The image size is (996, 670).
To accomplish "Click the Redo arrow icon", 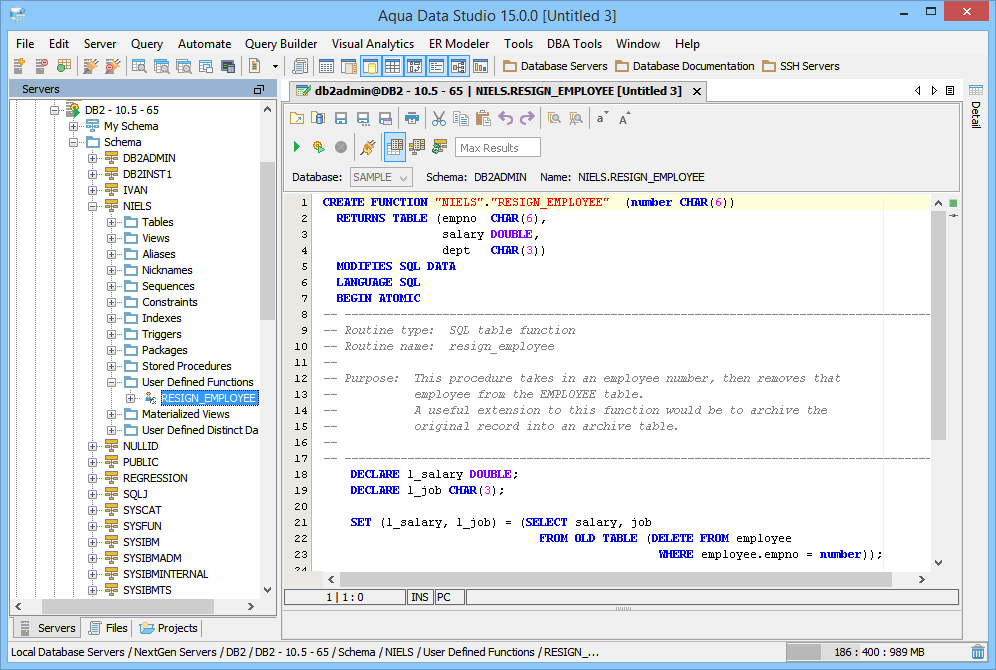I will [527, 118].
